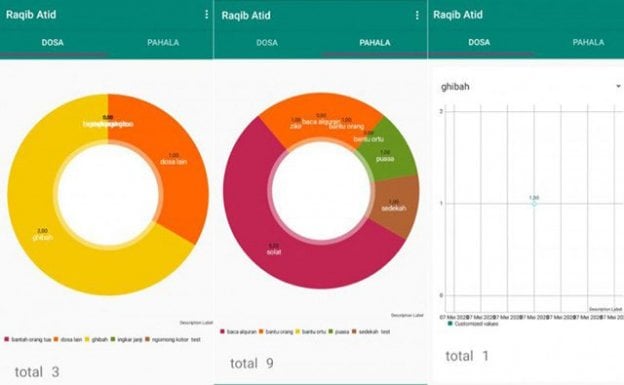The width and height of the screenshot is (624, 385).
Task: Click the orange dosa lain chart slice
Action: [x=175, y=159]
